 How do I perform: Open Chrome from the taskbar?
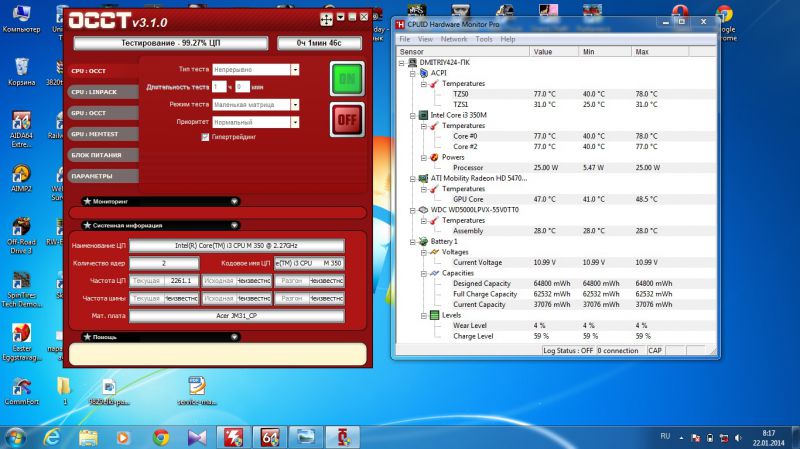point(161,438)
